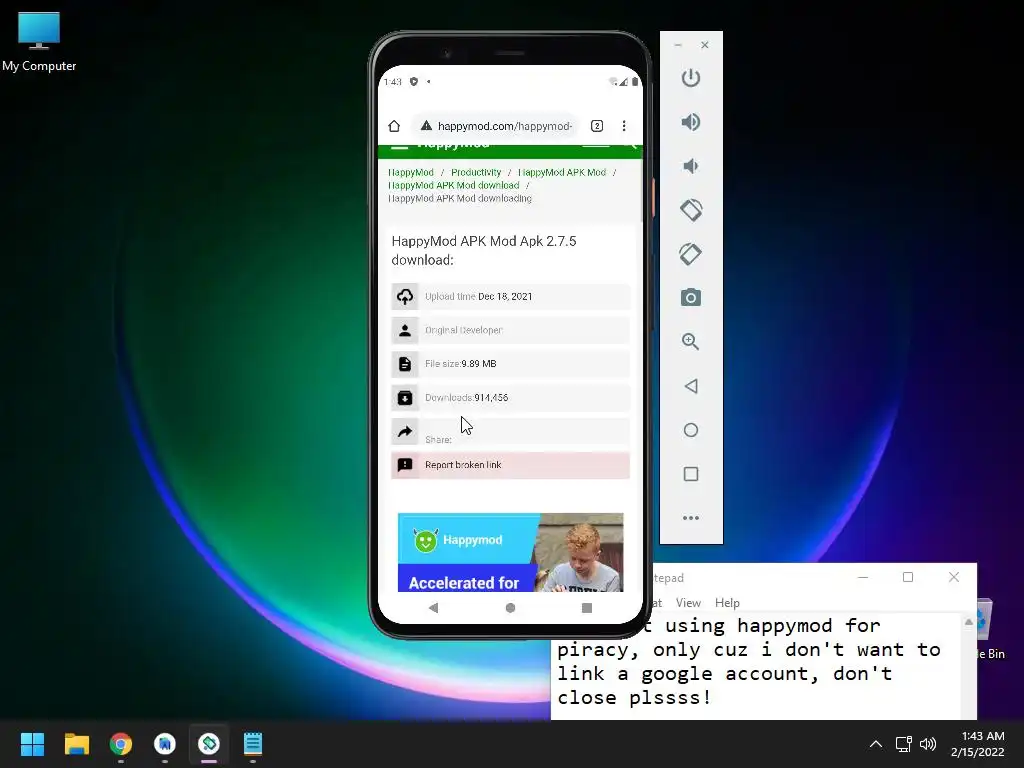Image resolution: width=1024 pixels, height=768 pixels.
Task: Lower volume with emulator volume down icon
Action: click(x=690, y=166)
